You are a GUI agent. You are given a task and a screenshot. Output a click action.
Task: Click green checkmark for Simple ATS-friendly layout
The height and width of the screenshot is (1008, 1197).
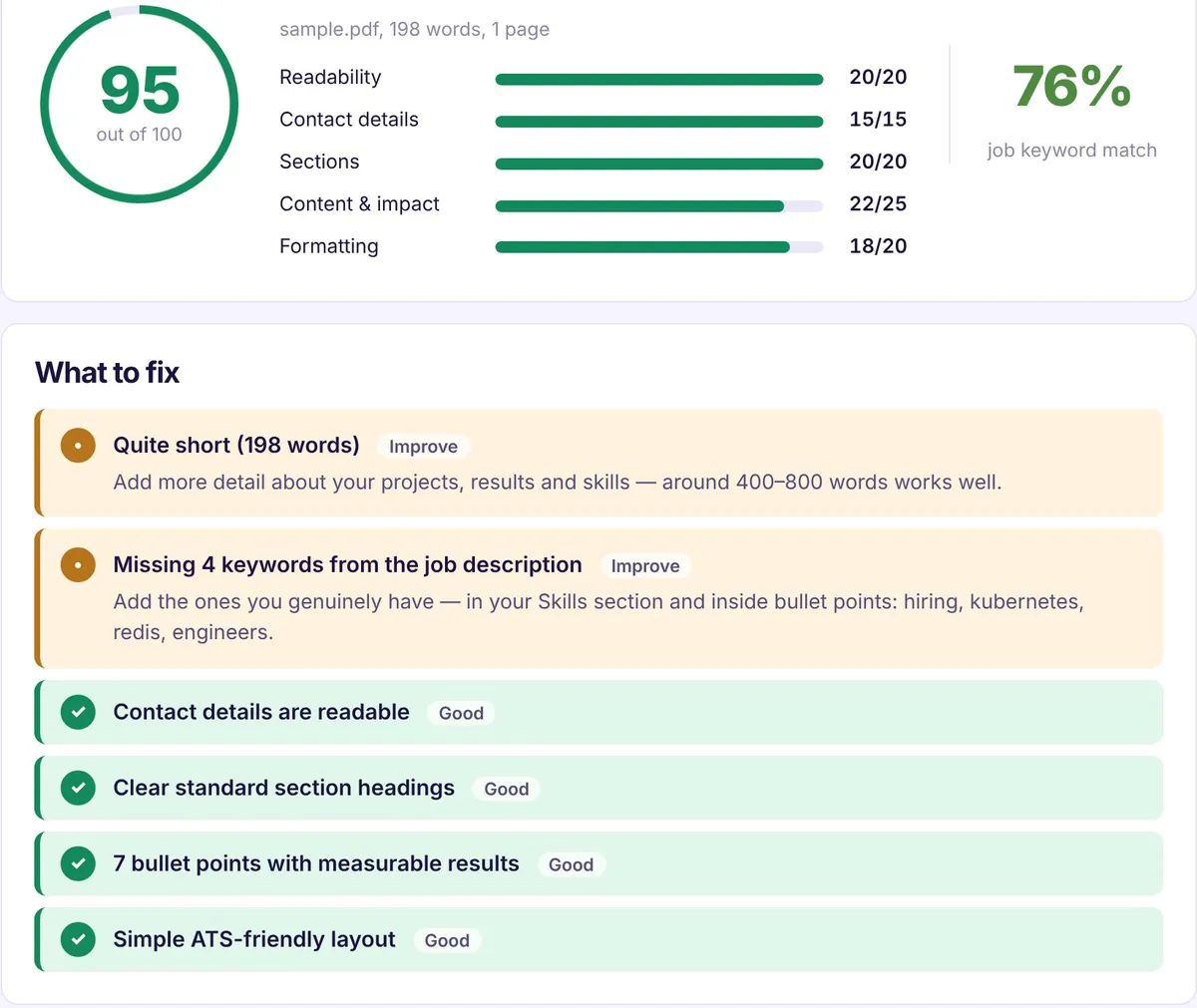78,939
